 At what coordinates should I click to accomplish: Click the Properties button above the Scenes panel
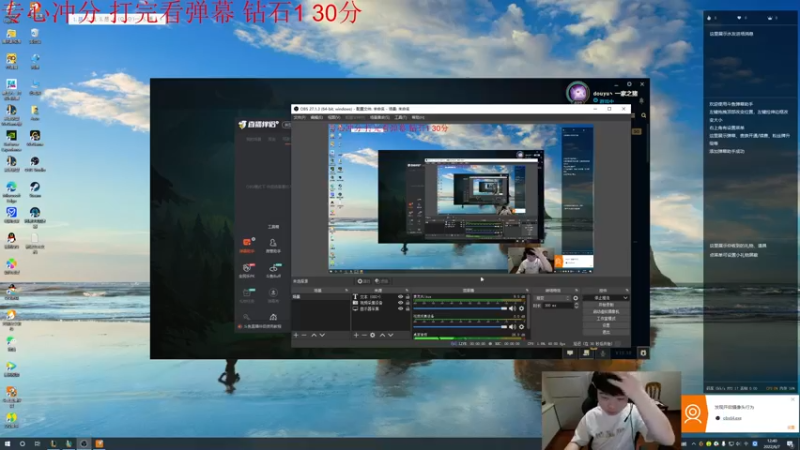pyautogui.click(x=364, y=281)
